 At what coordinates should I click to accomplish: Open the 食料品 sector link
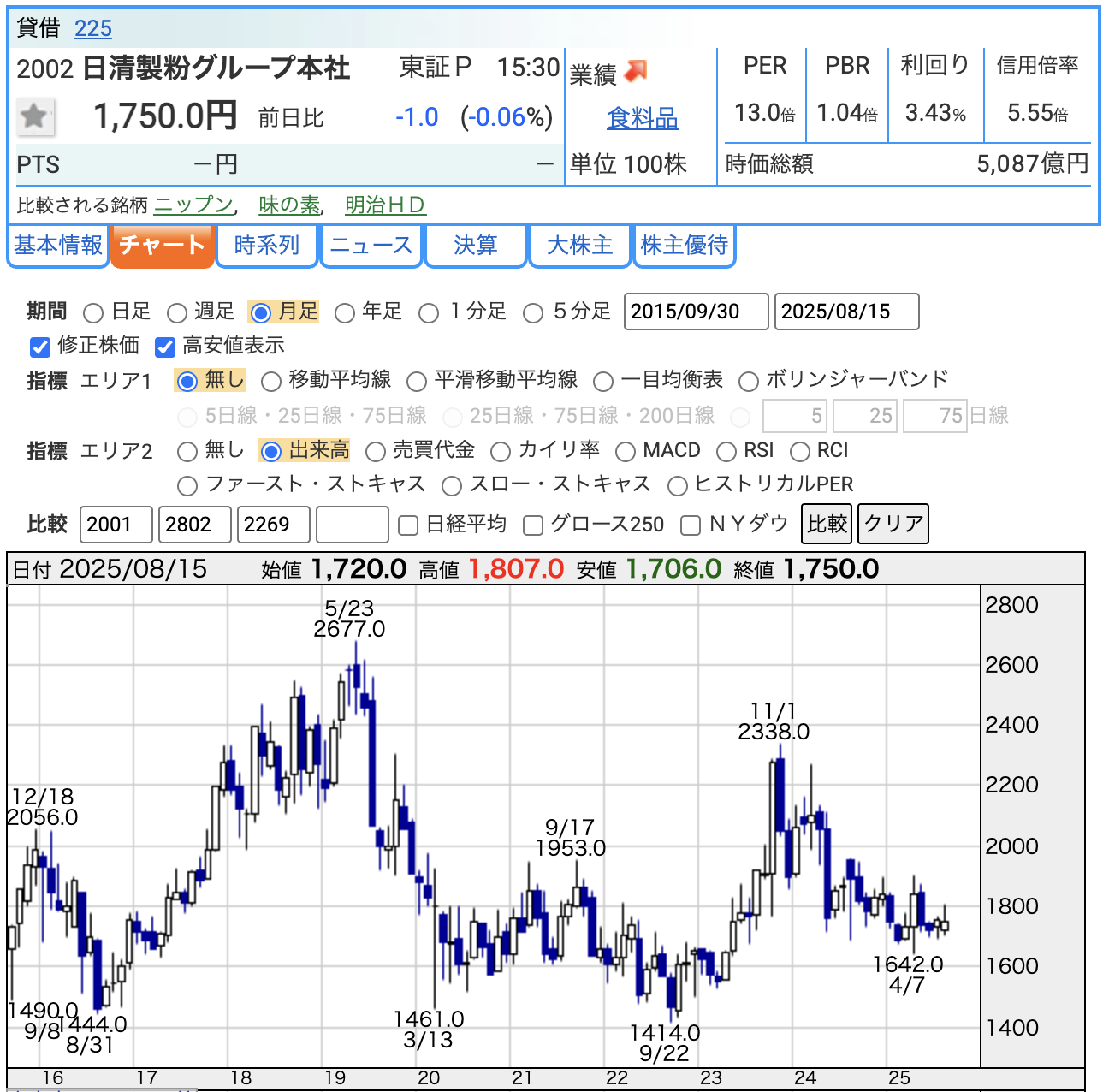click(642, 118)
